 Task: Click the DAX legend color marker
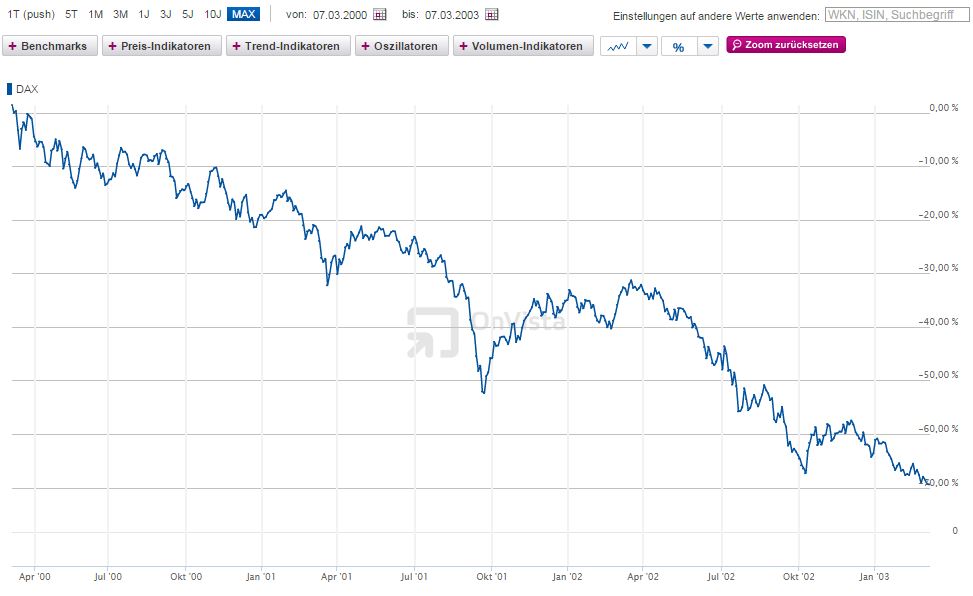(9, 89)
